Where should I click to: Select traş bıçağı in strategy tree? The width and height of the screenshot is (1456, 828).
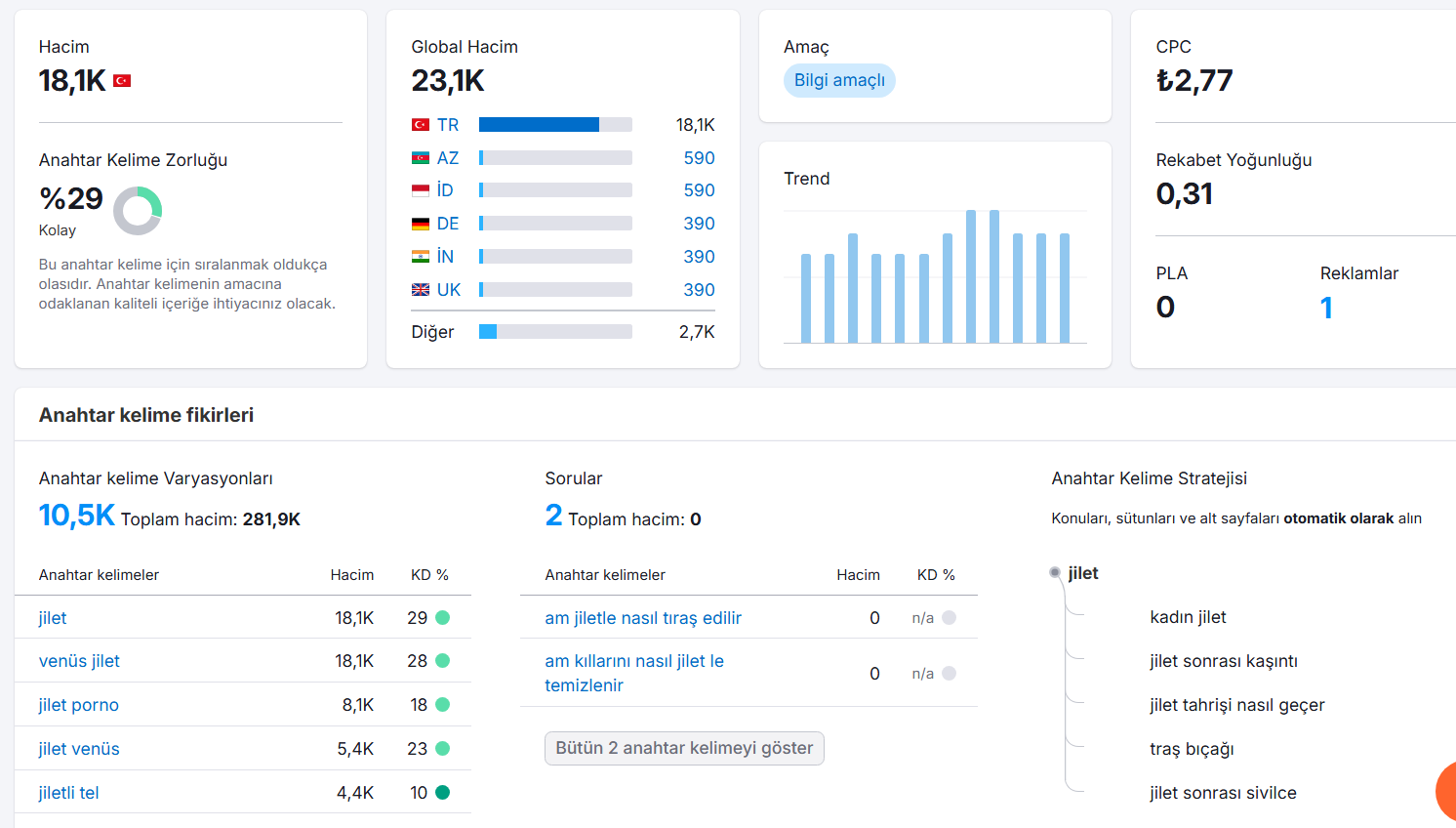(1192, 749)
